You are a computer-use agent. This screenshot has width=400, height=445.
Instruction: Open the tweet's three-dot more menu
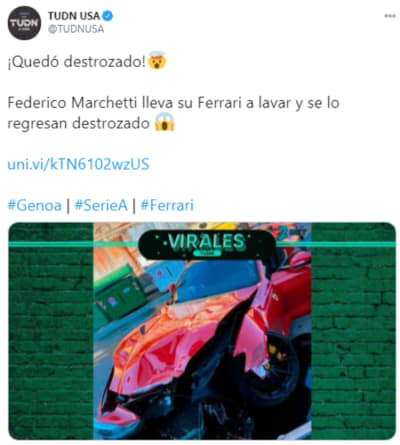[390, 16]
